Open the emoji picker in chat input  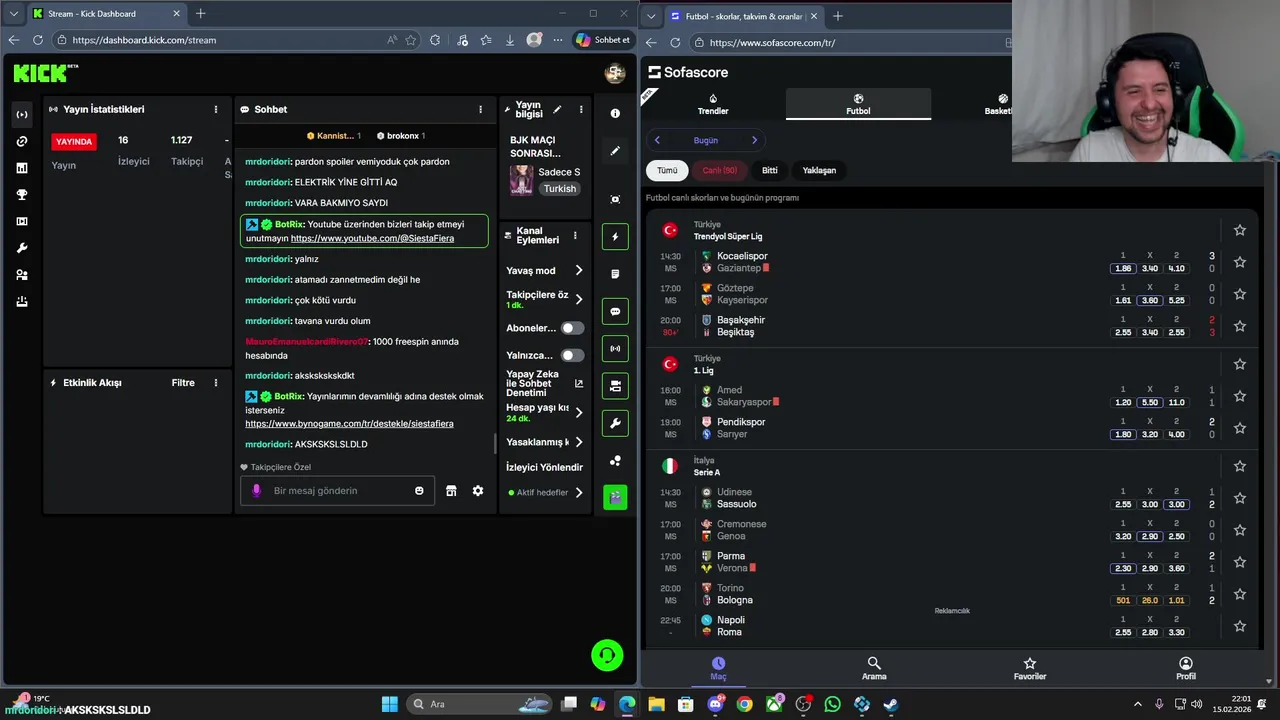(x=419, y=491)
